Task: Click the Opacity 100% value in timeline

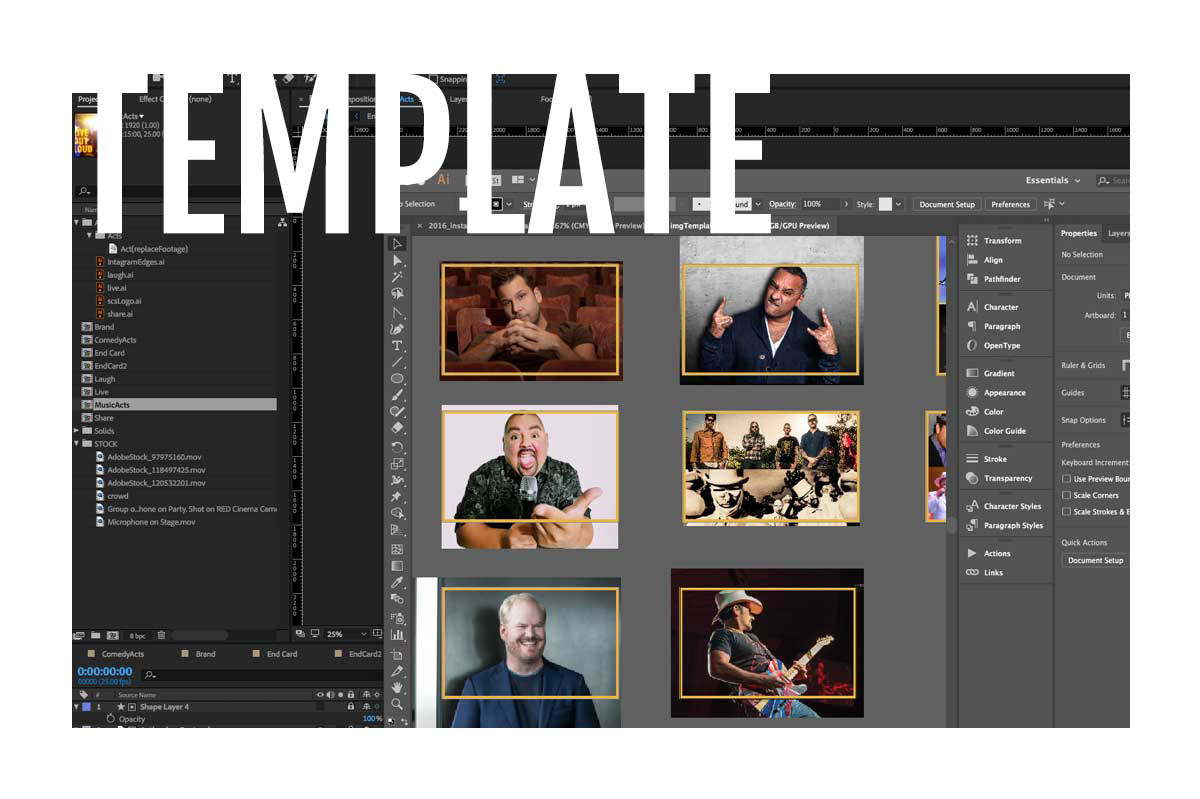Action: [371, 719]
